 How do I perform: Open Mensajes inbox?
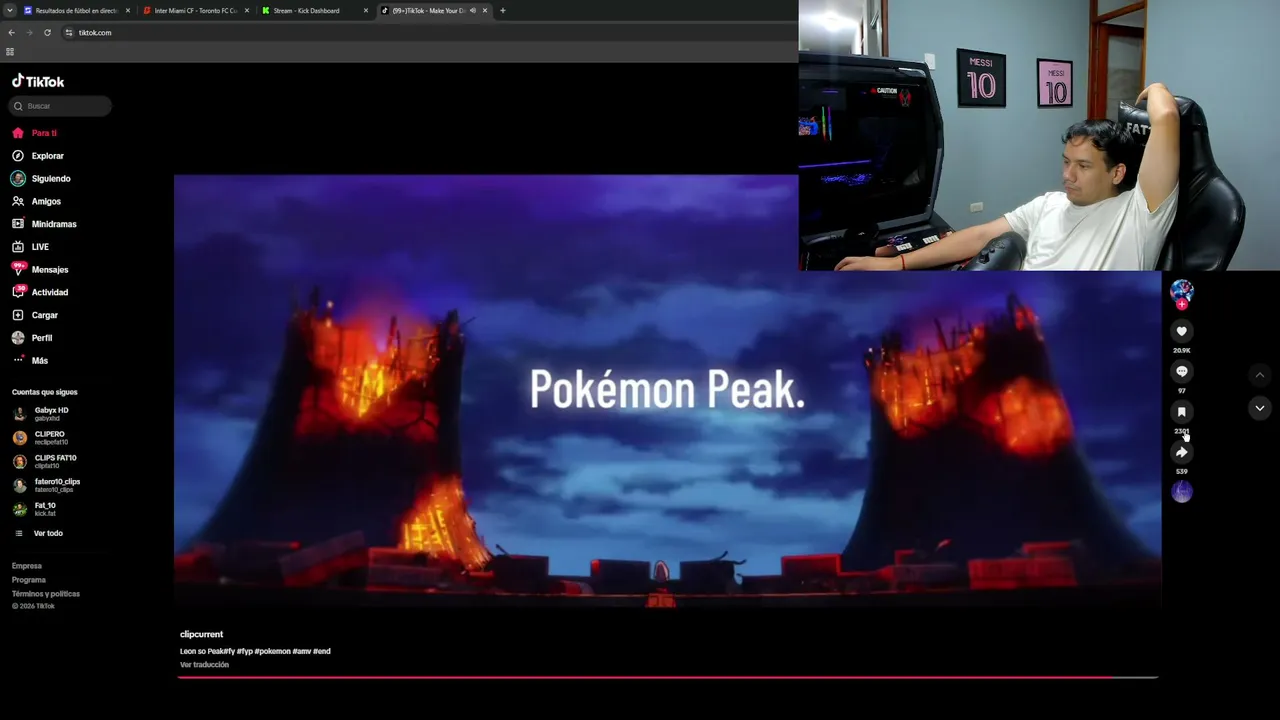point(50,270)
